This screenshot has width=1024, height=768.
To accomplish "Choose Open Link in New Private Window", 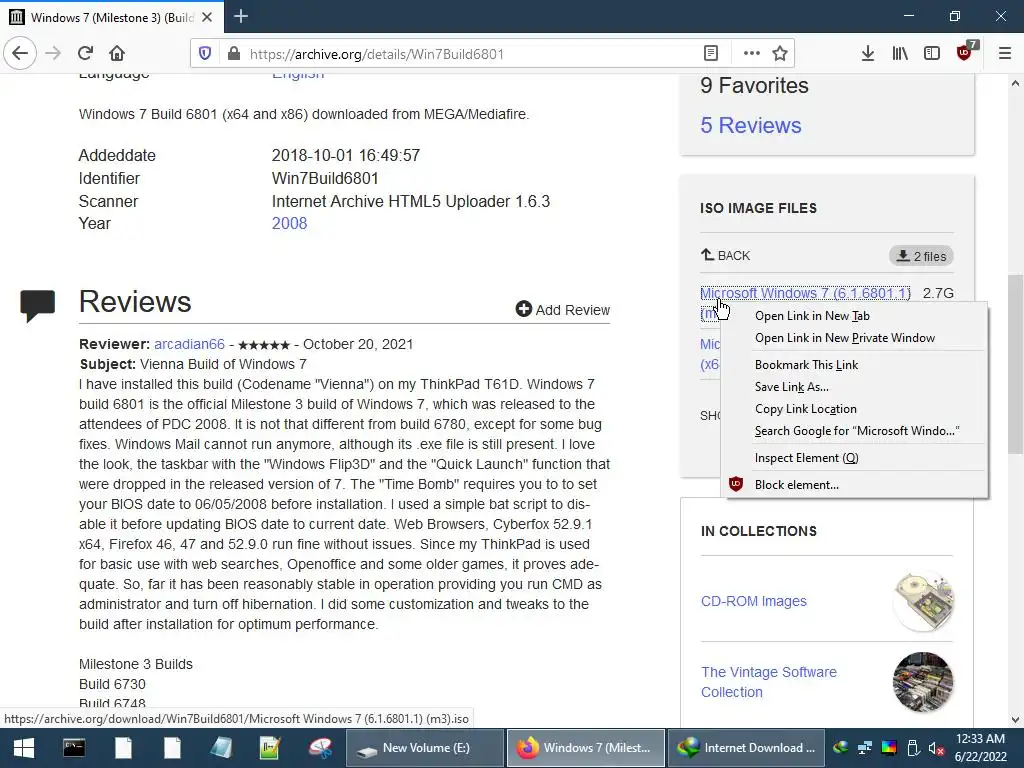I will point(845,338).
